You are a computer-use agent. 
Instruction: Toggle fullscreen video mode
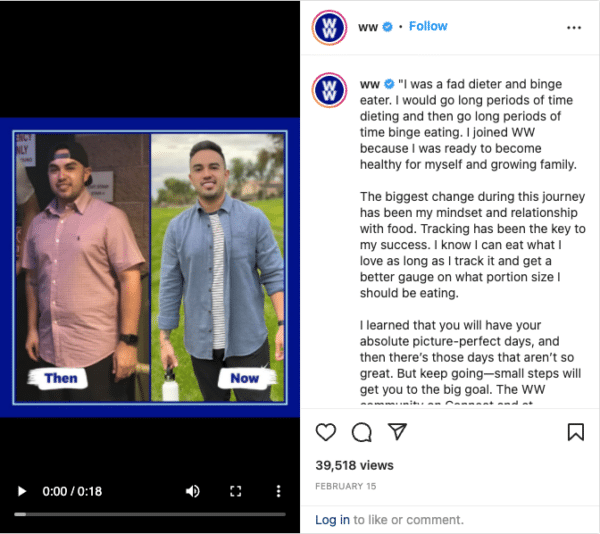[x=236, y=491]
